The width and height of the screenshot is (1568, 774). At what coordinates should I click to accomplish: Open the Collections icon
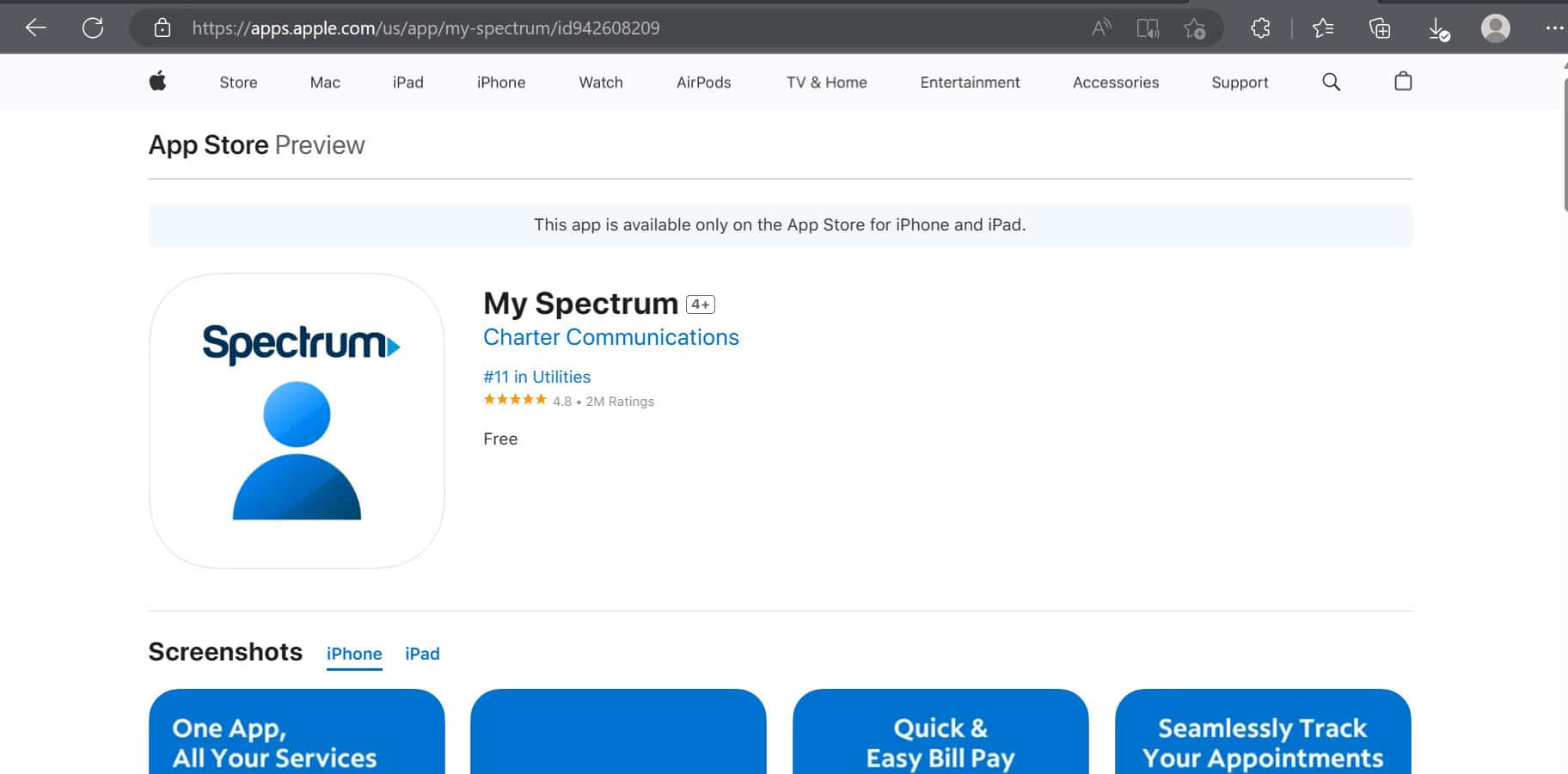(x=1380, y=28)
